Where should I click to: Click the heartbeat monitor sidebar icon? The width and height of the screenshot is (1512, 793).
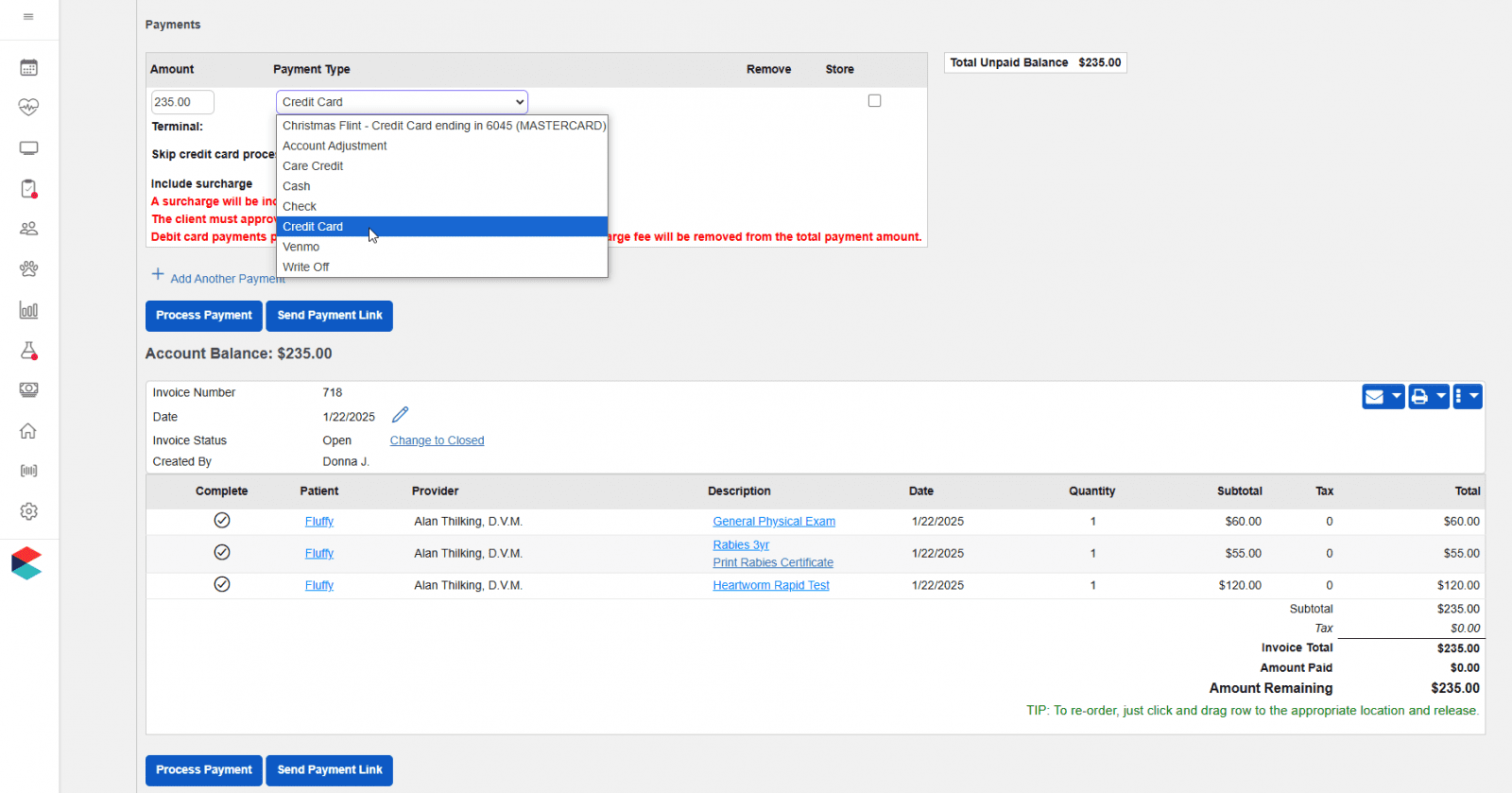[x=28, y=108]
